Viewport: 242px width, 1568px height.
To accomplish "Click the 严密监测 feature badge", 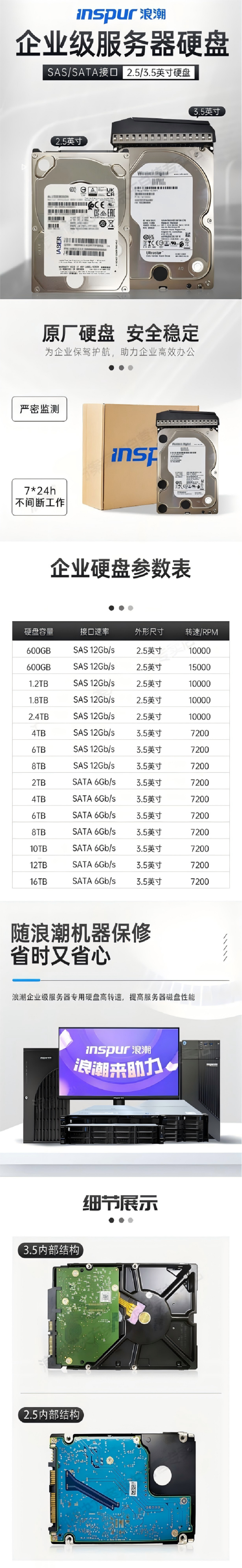I will (39, 409).
